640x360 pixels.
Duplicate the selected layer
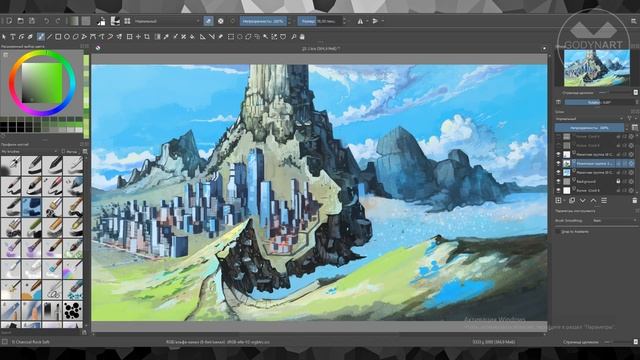click(x=572, y=200)
